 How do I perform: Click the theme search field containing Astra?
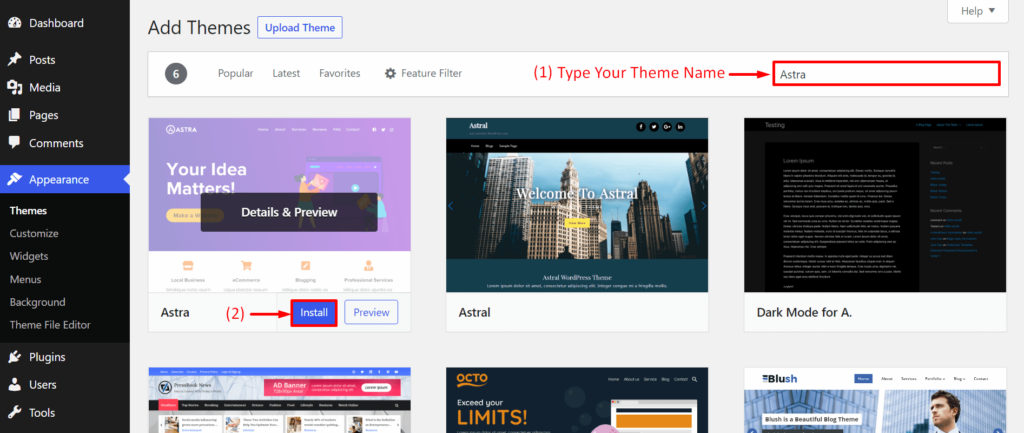(886, 74)
